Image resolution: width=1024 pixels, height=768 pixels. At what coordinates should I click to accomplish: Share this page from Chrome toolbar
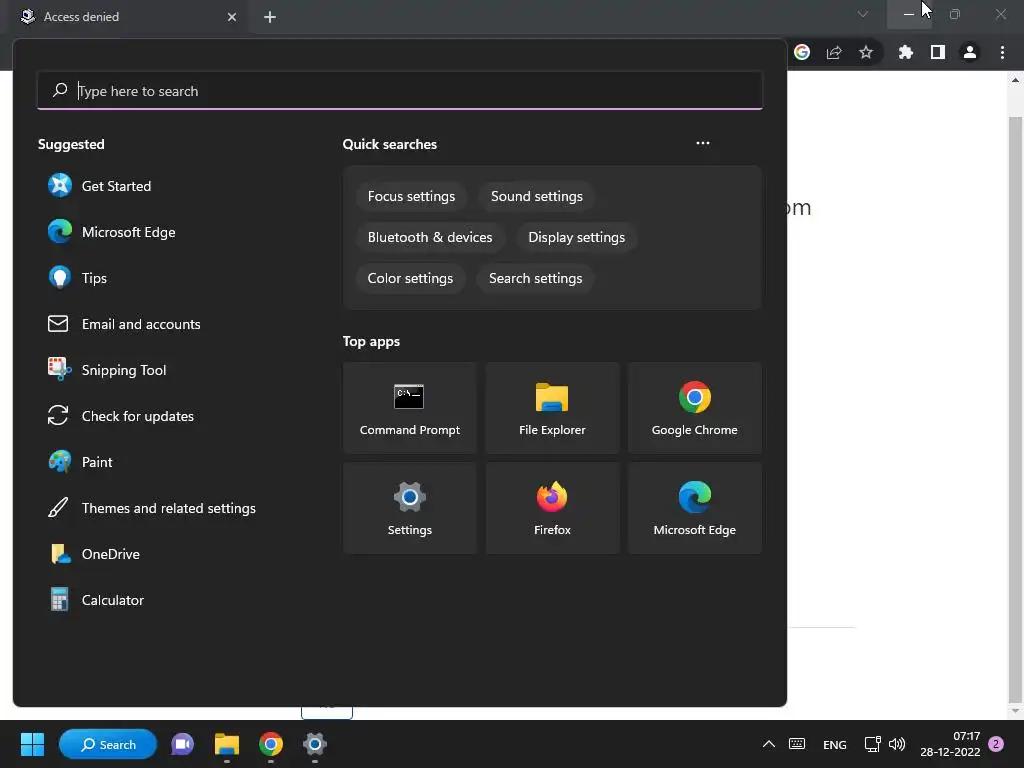pyautogui.click(x=834, y=52)
